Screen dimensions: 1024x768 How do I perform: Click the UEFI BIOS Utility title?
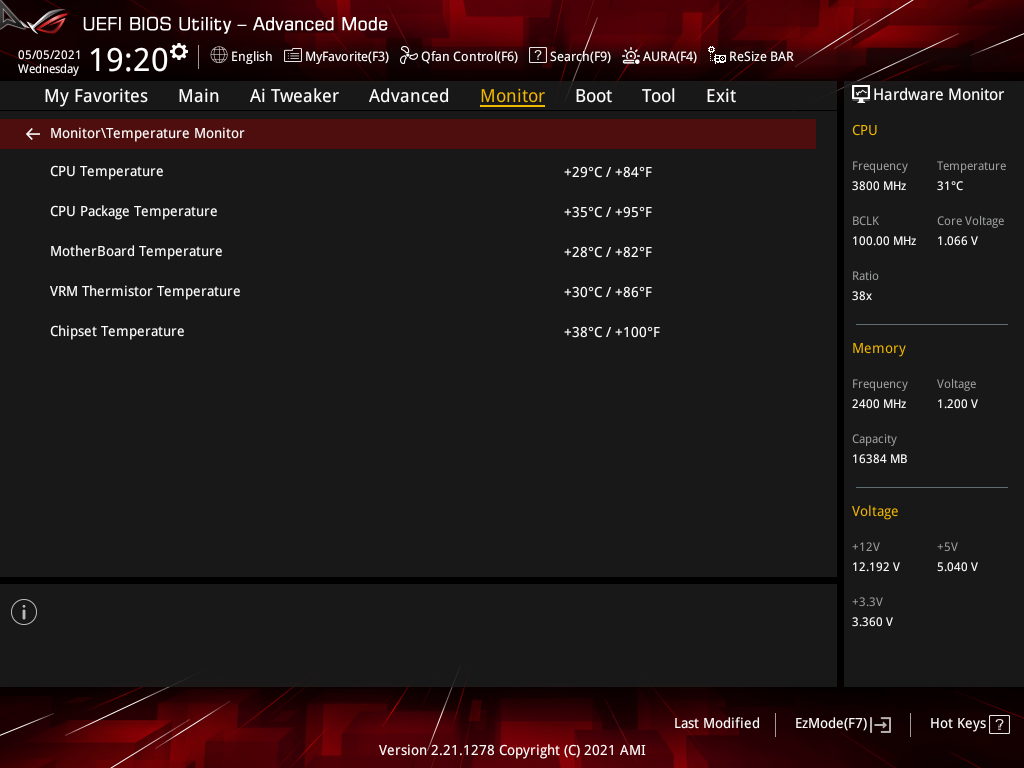(235, 24)
